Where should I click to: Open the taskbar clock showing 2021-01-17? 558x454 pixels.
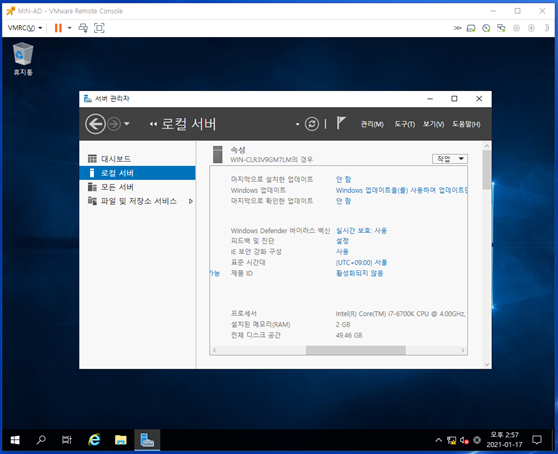coord(504,440)
